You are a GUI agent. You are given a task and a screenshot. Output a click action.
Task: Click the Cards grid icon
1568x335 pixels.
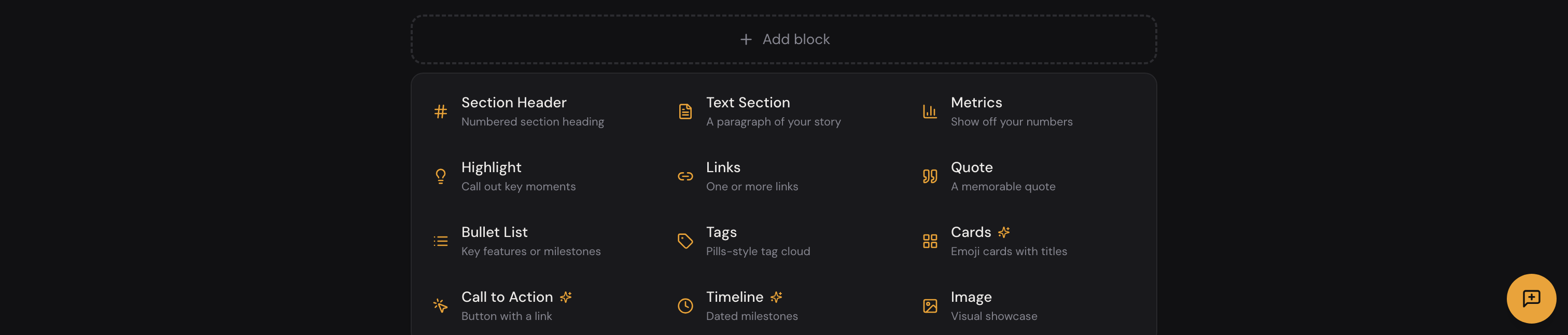pyautogui.click(x=930, y=241)
